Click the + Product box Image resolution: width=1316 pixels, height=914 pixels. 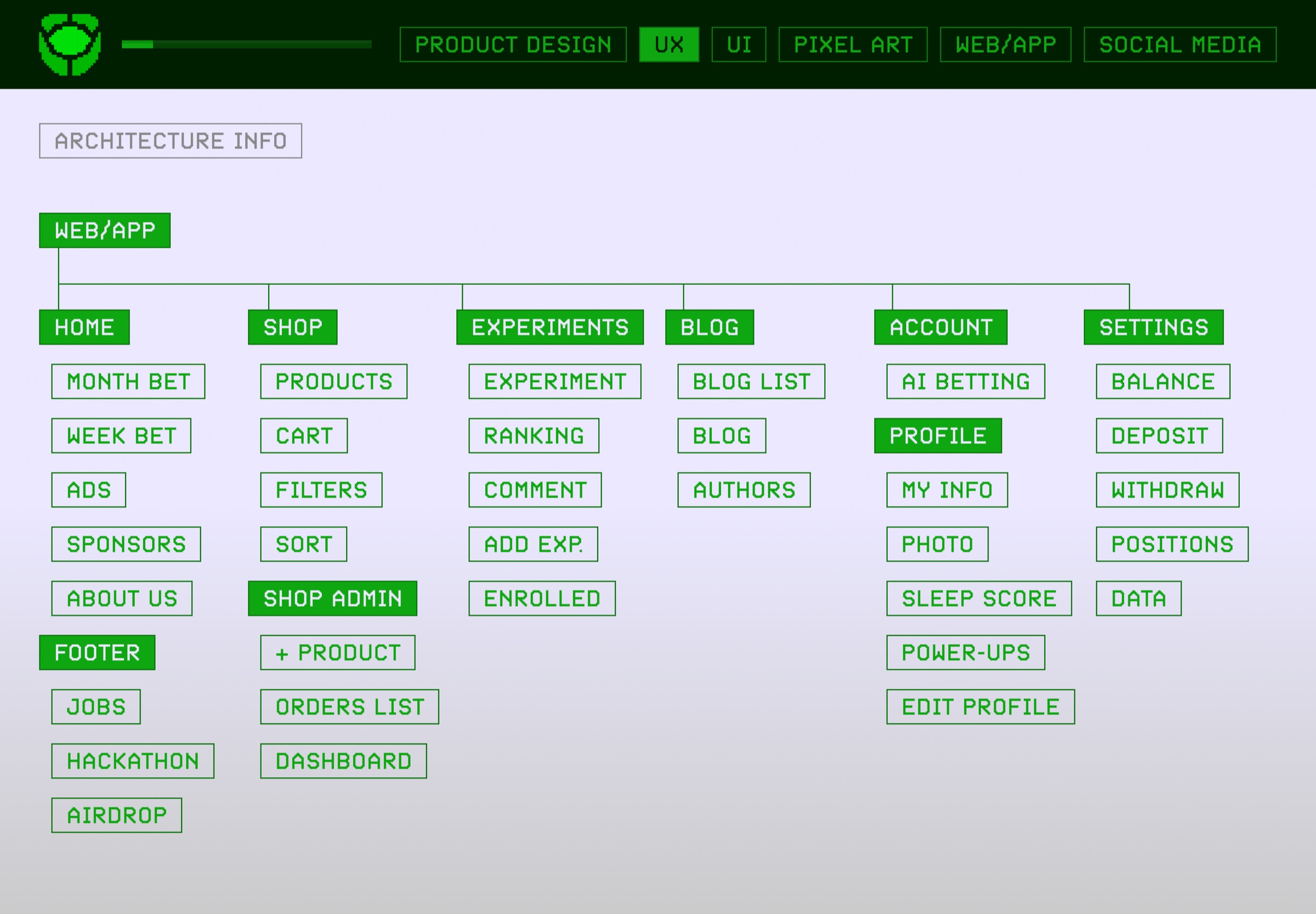point(338,652)
